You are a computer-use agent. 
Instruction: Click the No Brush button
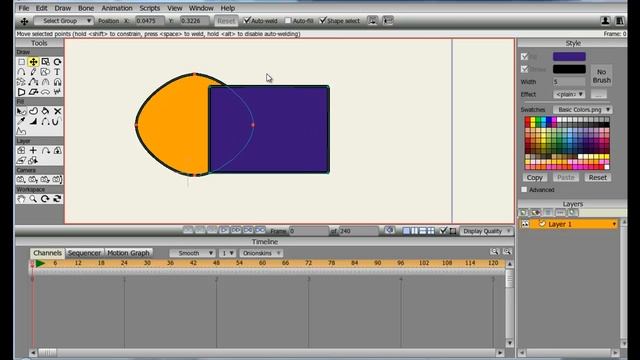coord(601,76)
